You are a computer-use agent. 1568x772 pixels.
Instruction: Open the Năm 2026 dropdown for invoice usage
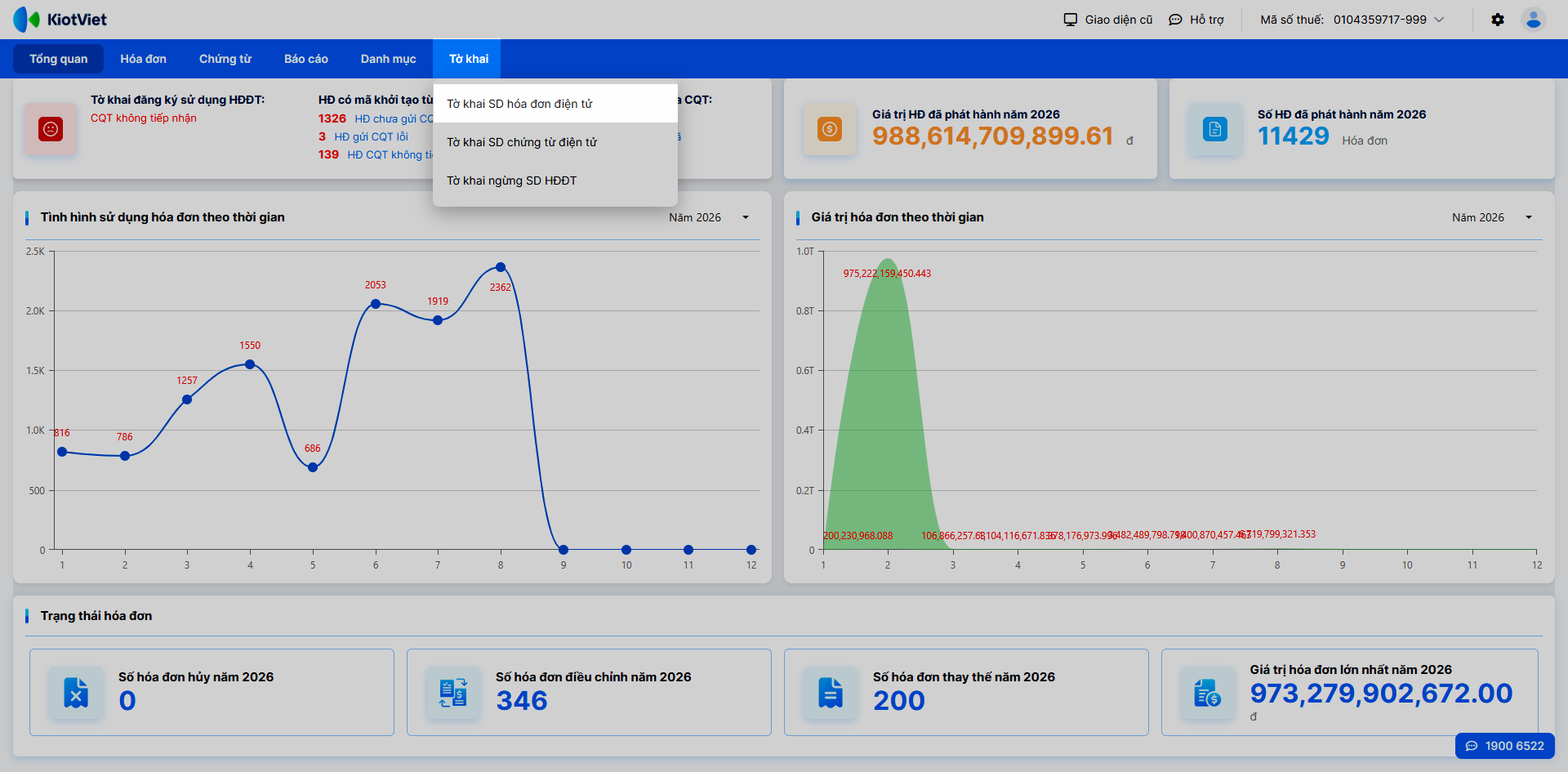pyautogui.click(x=709, y=217)
